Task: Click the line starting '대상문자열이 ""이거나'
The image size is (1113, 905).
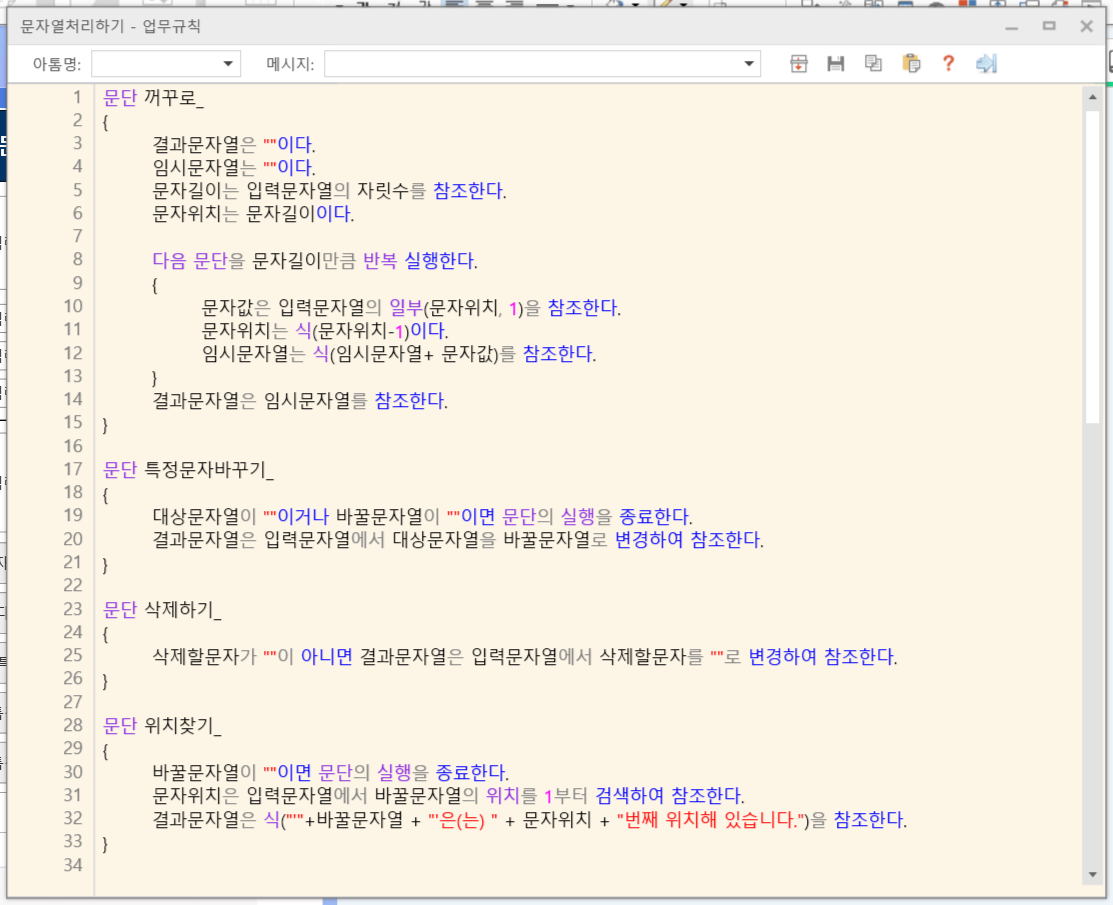Action: tap(422, 517)
